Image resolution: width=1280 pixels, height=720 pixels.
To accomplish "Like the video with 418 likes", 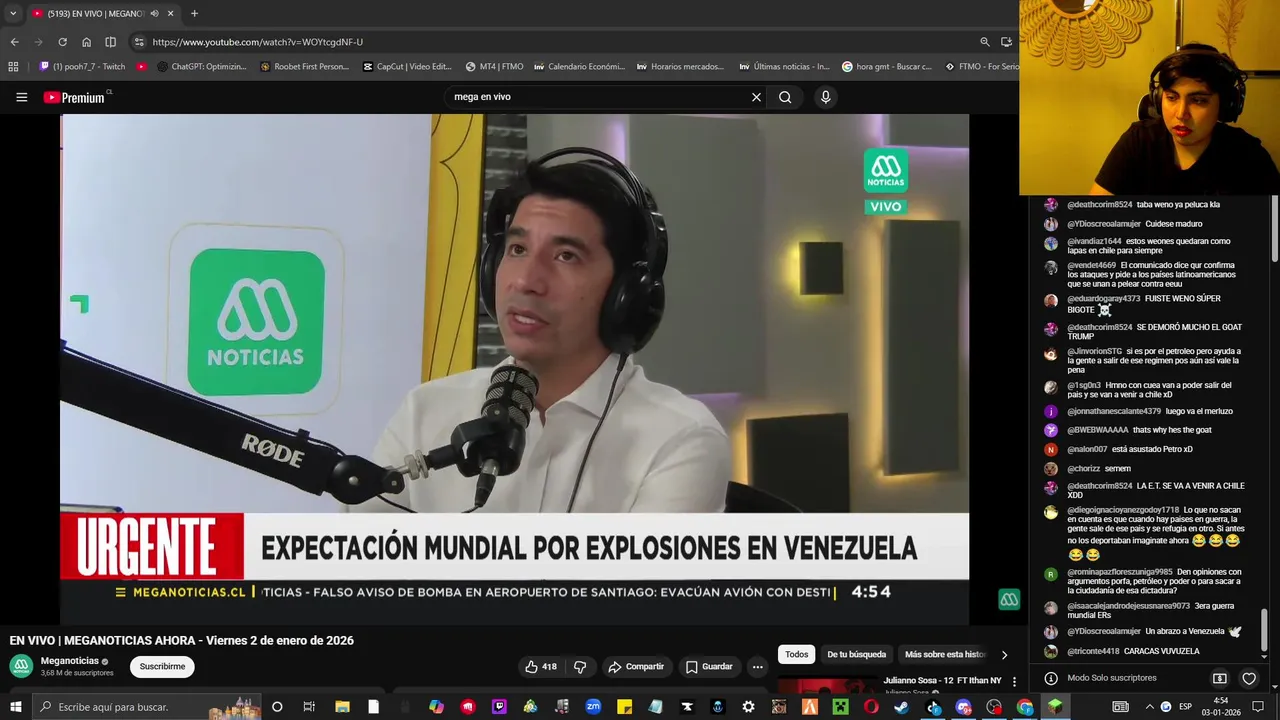I will coord(541,666).
